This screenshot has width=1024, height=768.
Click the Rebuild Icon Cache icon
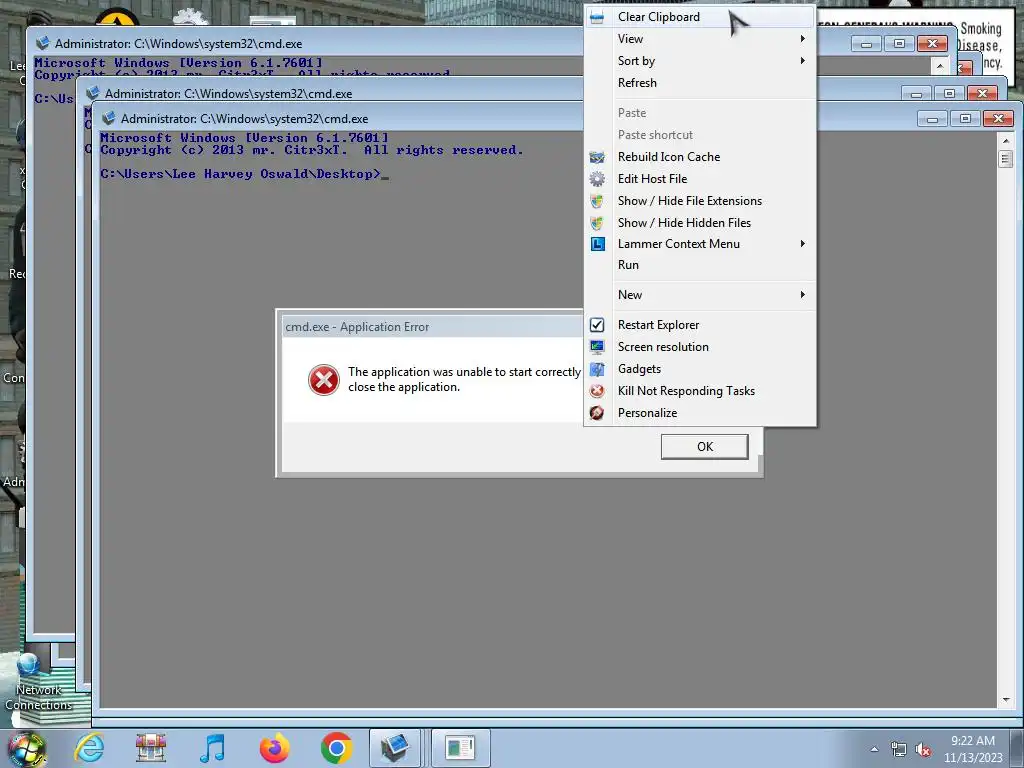coord(597,157)
